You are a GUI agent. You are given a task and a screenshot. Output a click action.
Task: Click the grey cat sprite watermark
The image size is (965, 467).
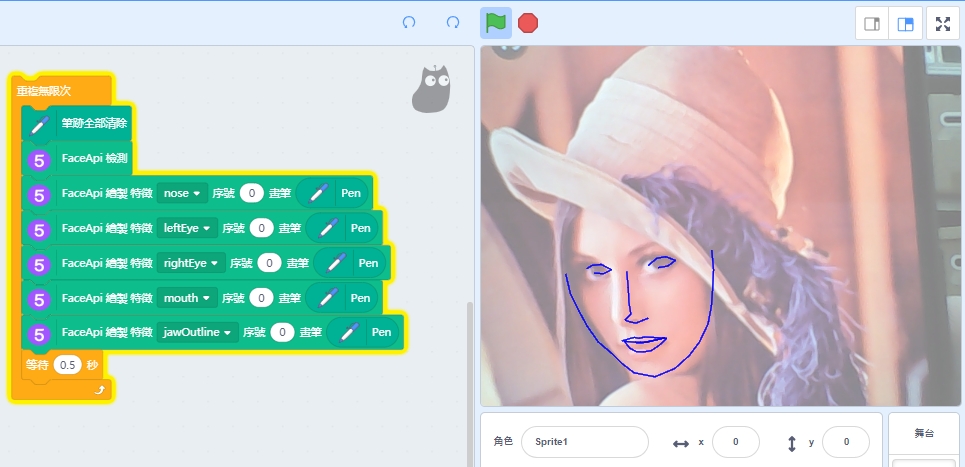tap(431, 88)
